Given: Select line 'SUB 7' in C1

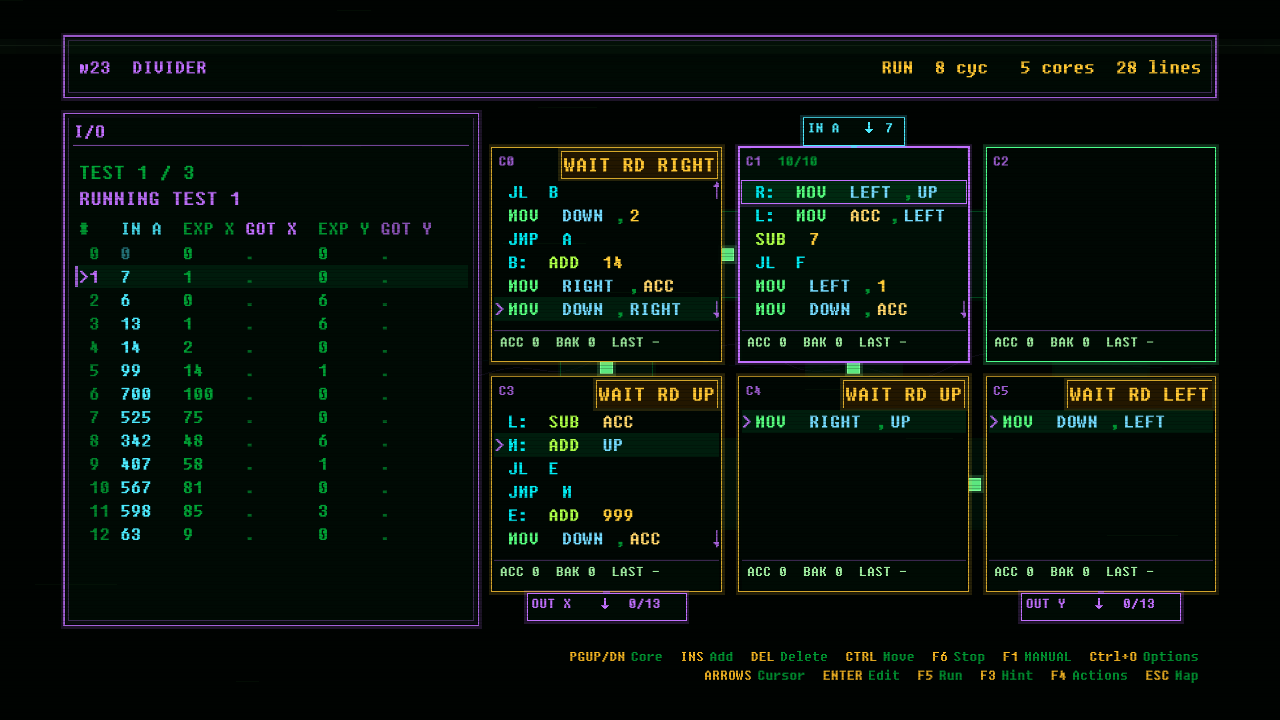Looking at the screenshot, I should (854, 239).
